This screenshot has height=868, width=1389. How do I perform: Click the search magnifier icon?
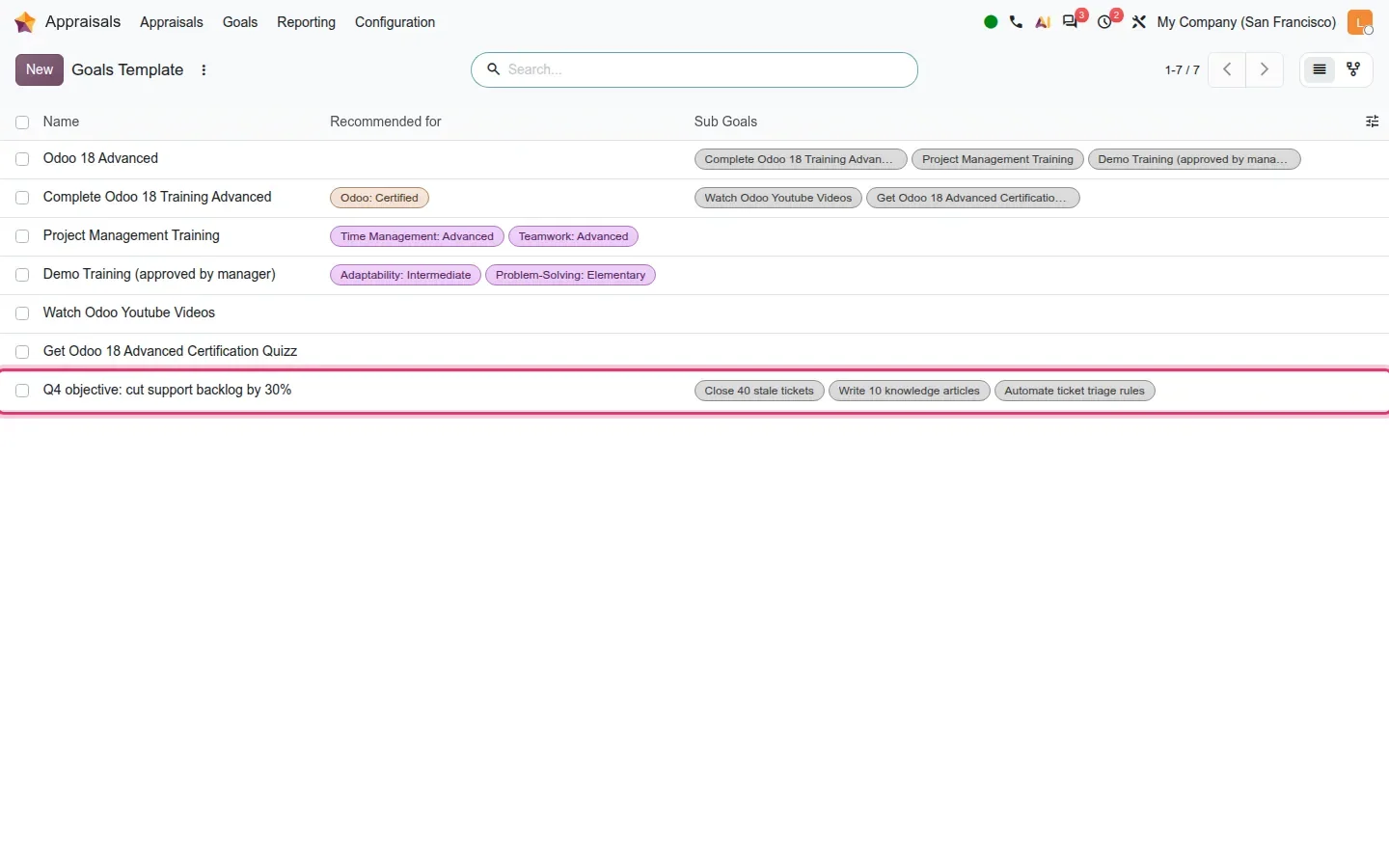tap(493, 69)
